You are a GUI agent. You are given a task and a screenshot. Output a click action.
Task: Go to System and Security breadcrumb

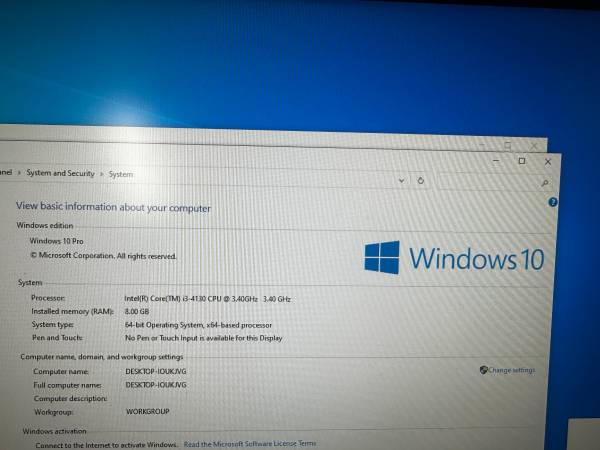(x=60, y=173)
